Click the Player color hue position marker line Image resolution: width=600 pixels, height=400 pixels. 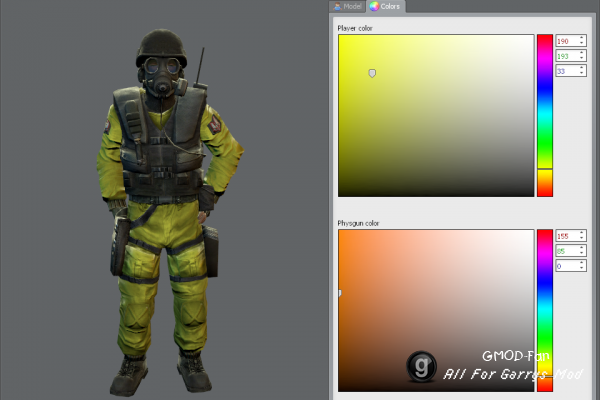click(x=545, y=168)
